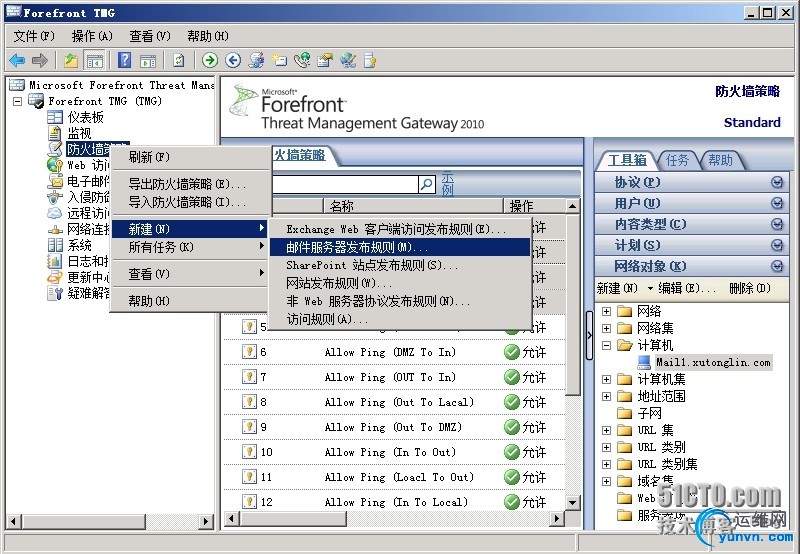The image size is (800, 554).
Task: Click the 示例 link beside search box
Action: coord(447,184)
